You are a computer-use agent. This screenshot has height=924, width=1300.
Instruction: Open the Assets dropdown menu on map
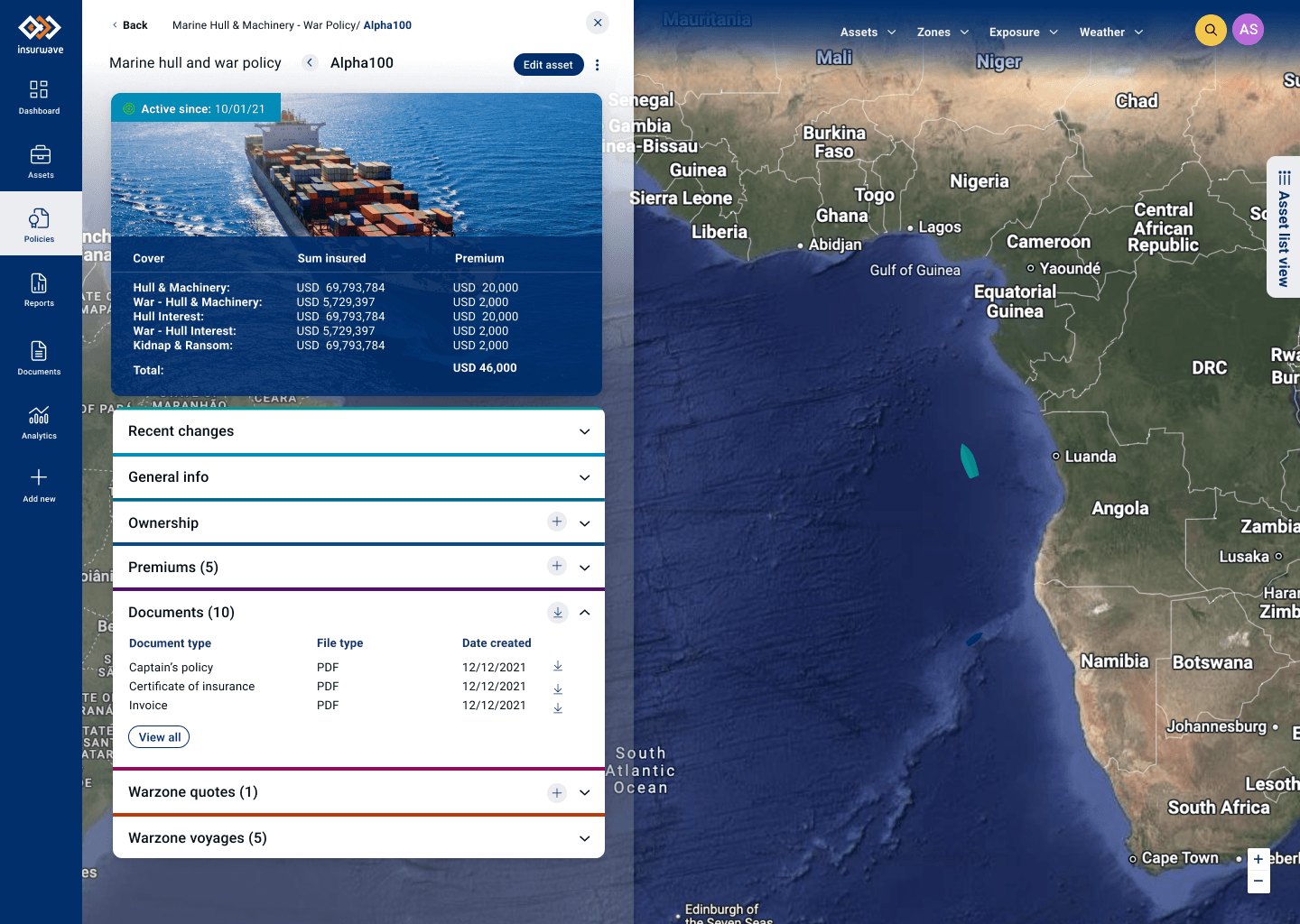pos(868,32)
